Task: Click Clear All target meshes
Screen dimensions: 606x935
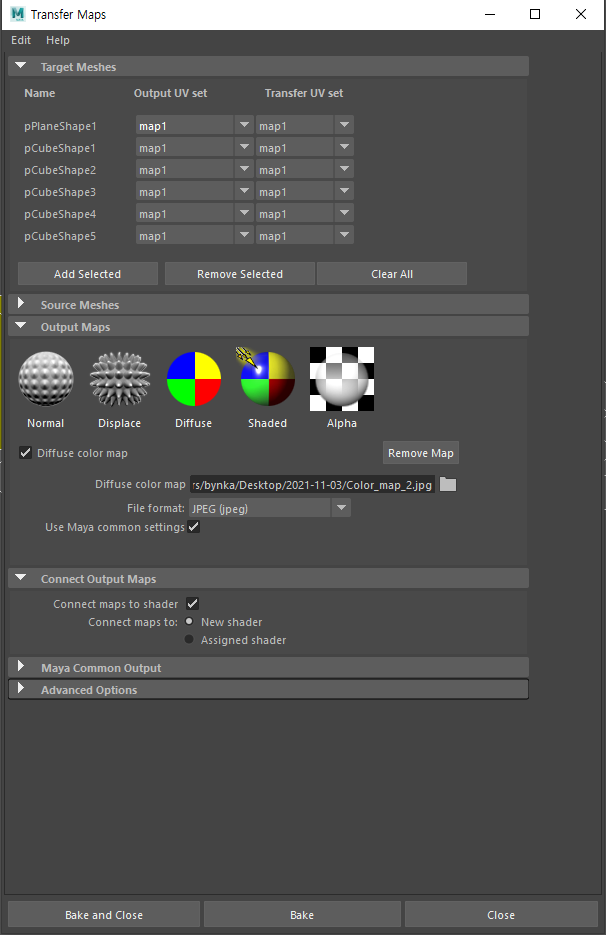Action: (392, 274)
